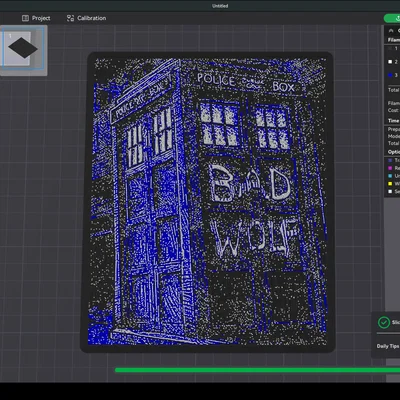Toggle filament 1 dark color swatch
Viewport: 400px width, 400px height.
(390, 49)
